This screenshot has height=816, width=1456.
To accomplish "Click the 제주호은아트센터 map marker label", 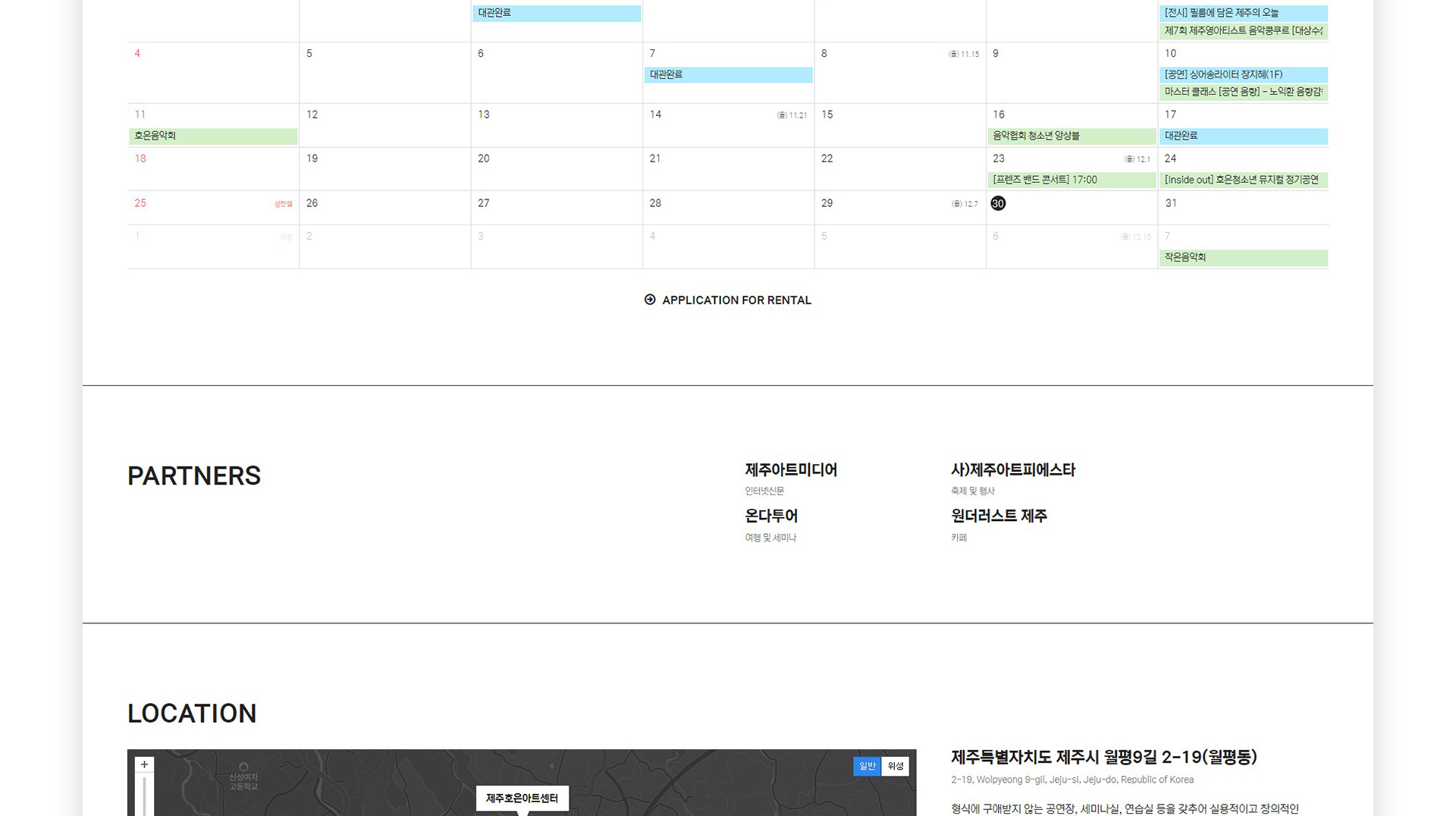I will [x=522, y=798].
